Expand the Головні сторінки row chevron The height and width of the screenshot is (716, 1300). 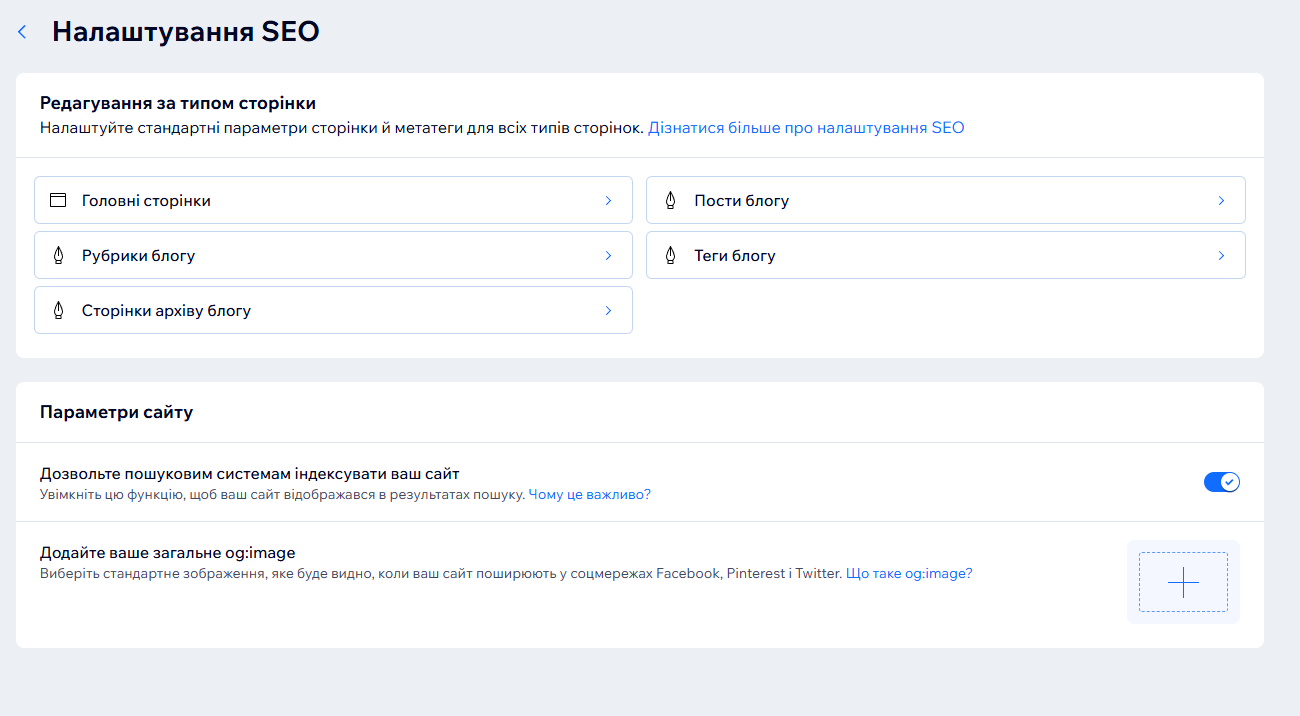(608, 200)
